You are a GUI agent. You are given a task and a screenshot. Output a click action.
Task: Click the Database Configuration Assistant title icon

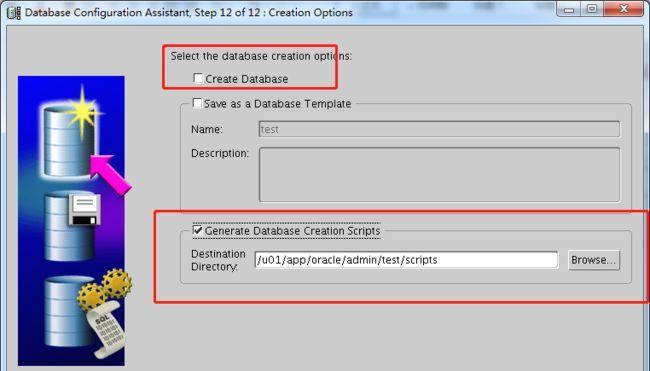click(x=14, y=12)
